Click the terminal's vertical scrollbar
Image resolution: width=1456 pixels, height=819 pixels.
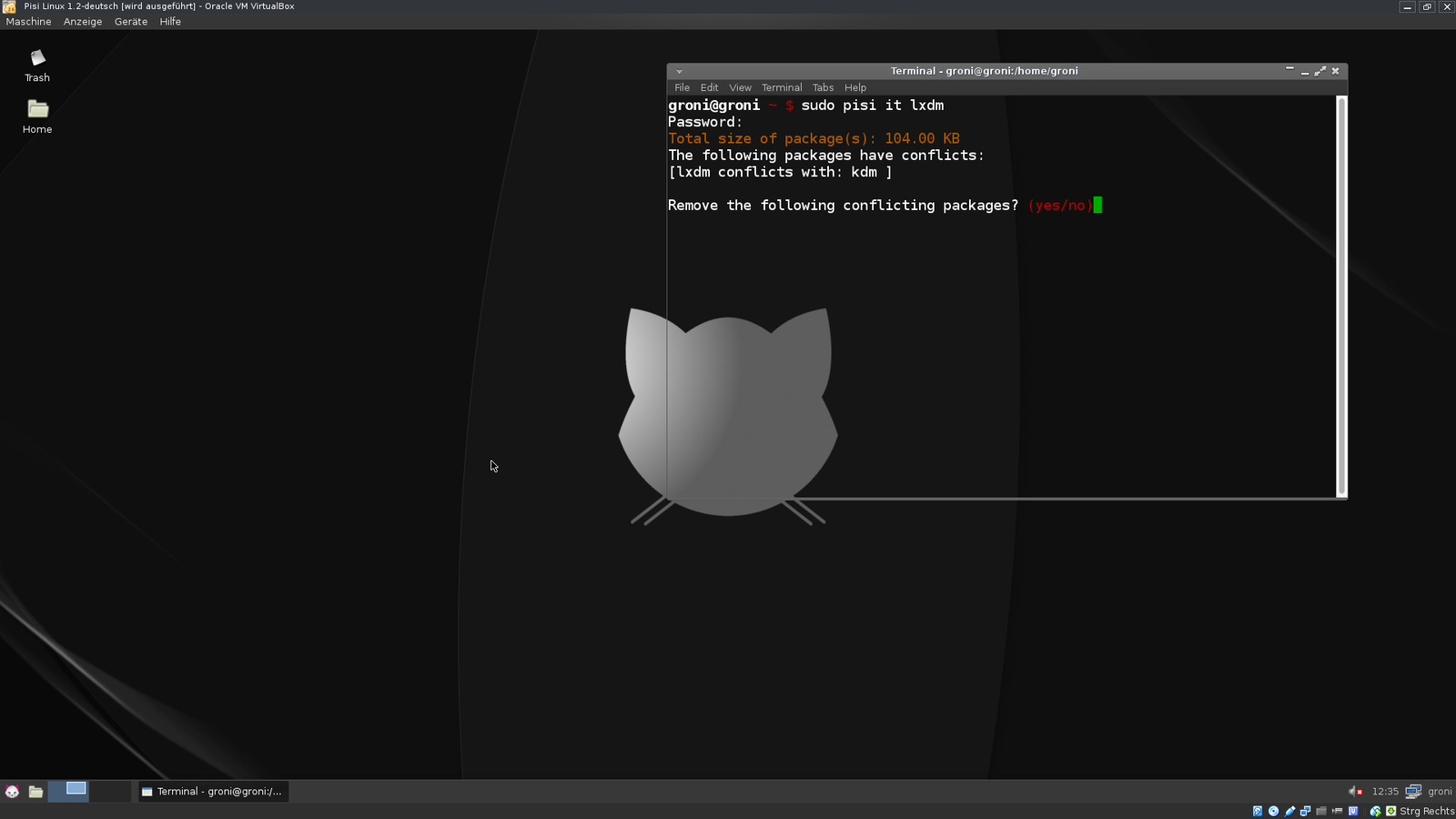click(x=1341, y=297)
